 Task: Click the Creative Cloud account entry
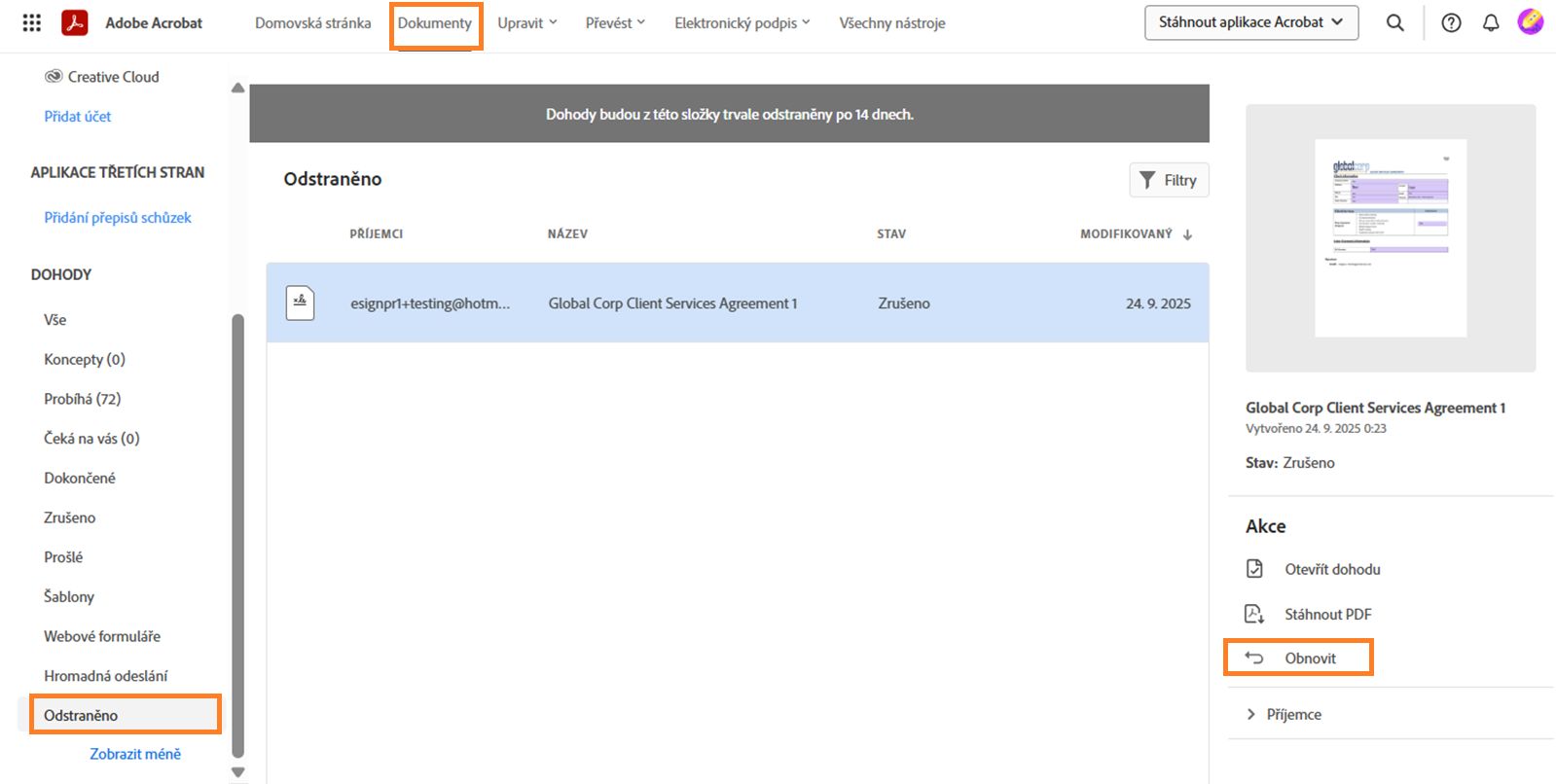[x=102, y=76]
